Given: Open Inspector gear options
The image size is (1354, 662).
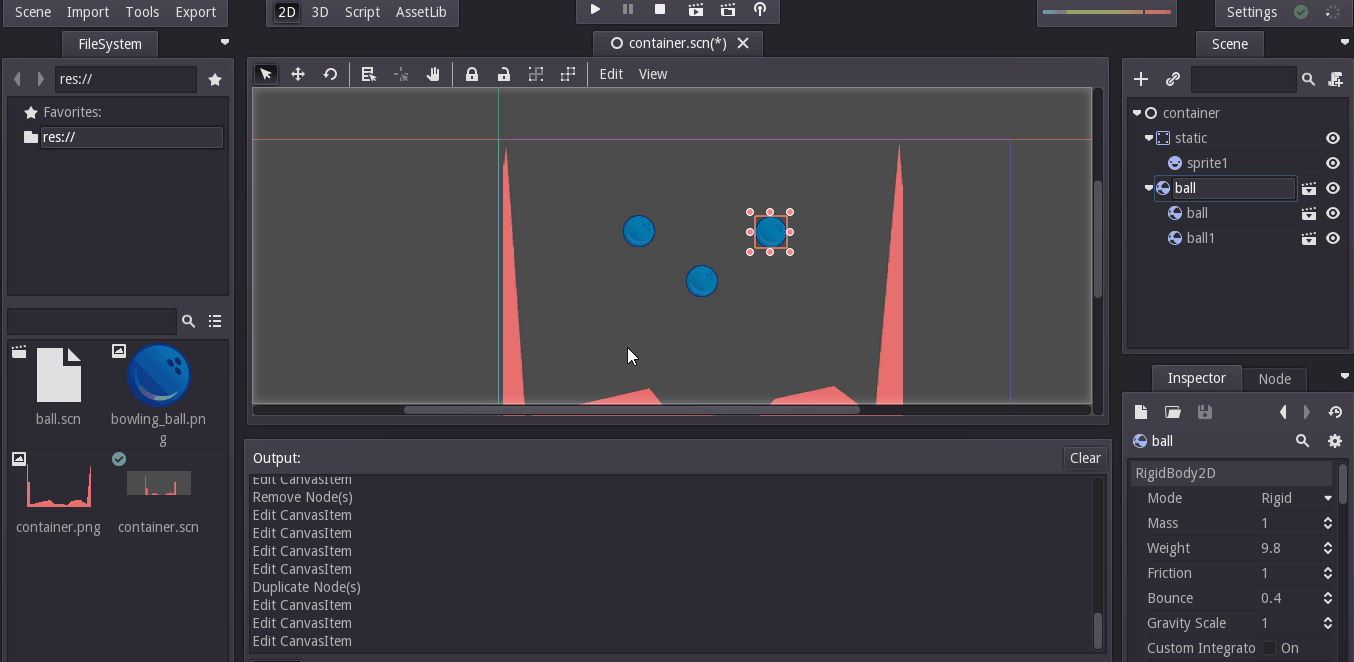Looking at the screenshot, I should pos(1334,441).
